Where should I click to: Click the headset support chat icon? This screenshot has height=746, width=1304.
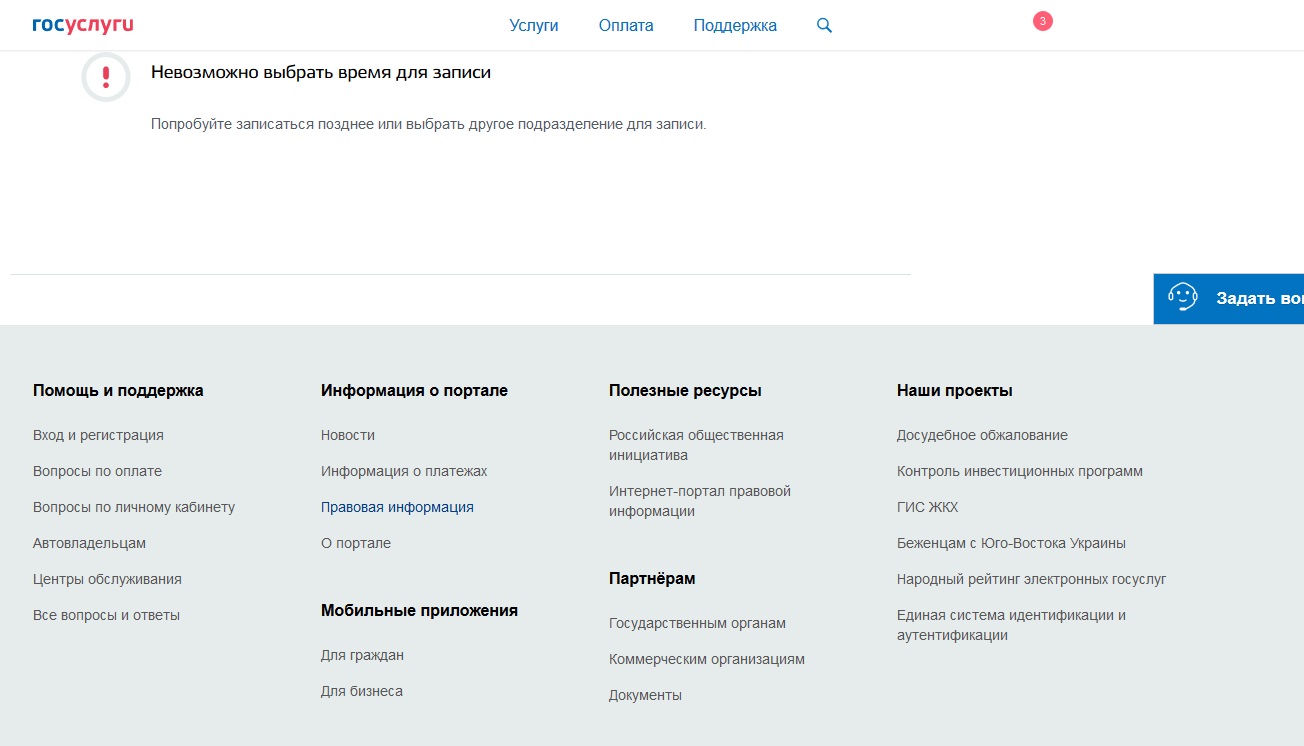(1183, 298)
